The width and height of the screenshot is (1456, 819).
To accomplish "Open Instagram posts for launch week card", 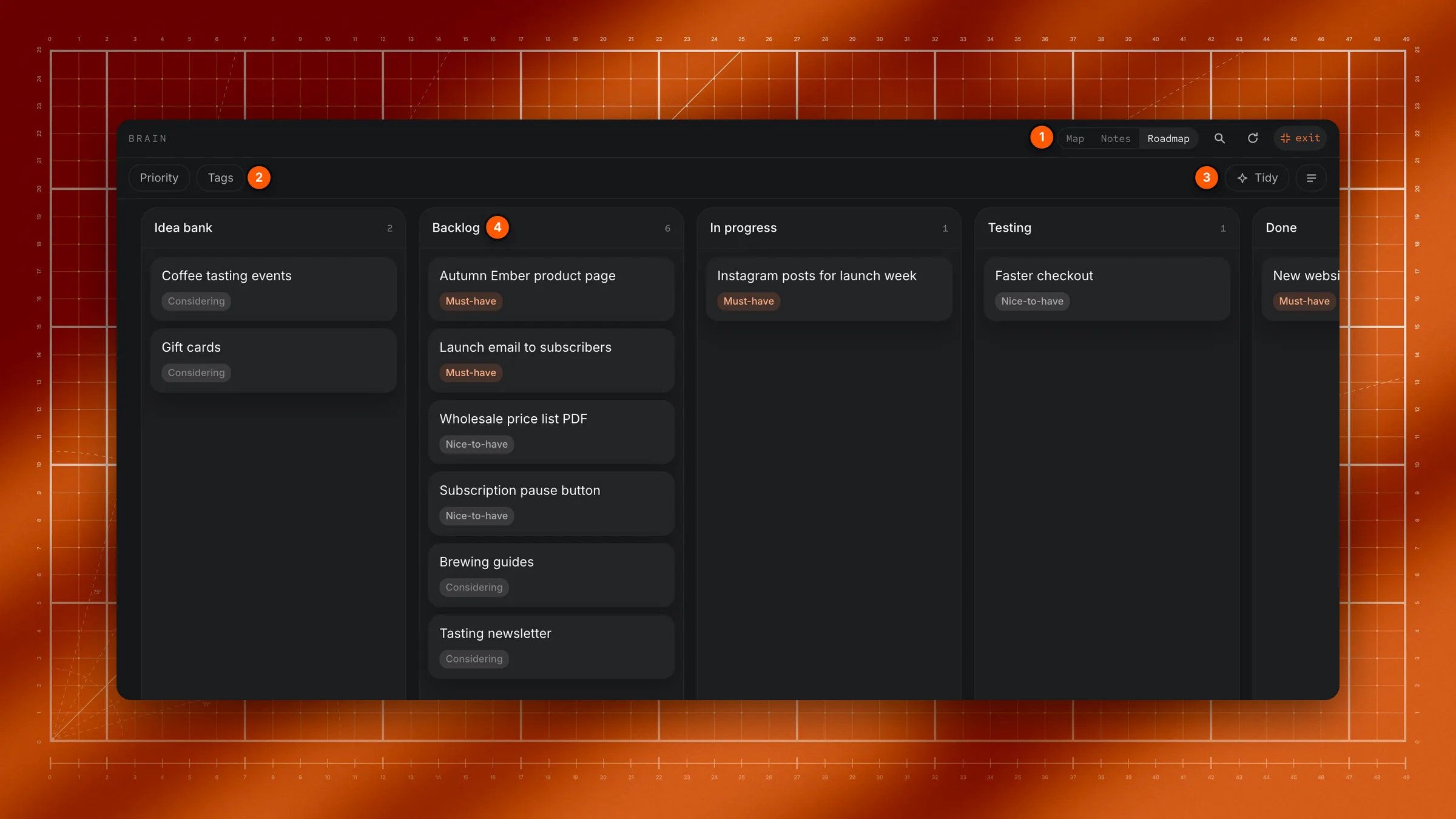I will pos(829,289).
